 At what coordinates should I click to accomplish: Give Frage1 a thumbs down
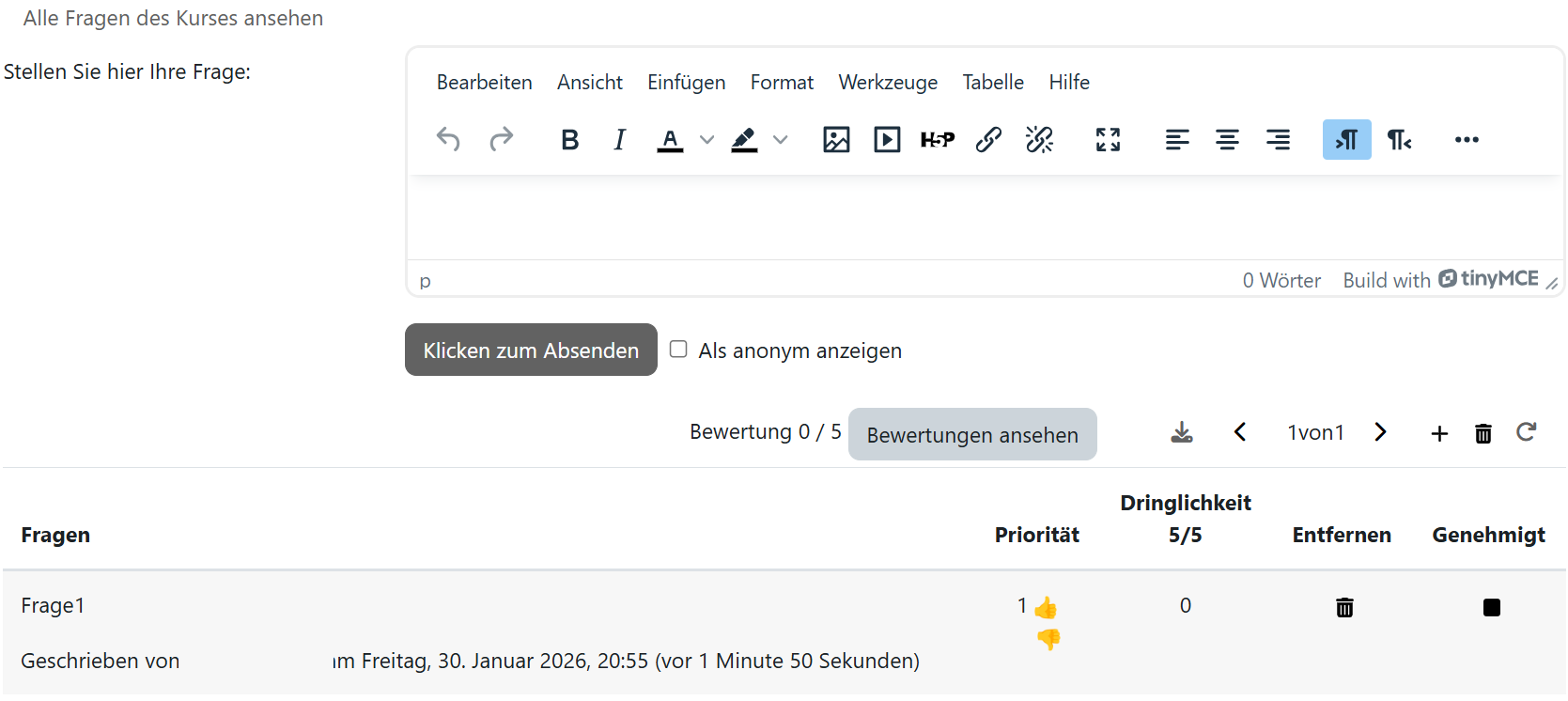1048,639
